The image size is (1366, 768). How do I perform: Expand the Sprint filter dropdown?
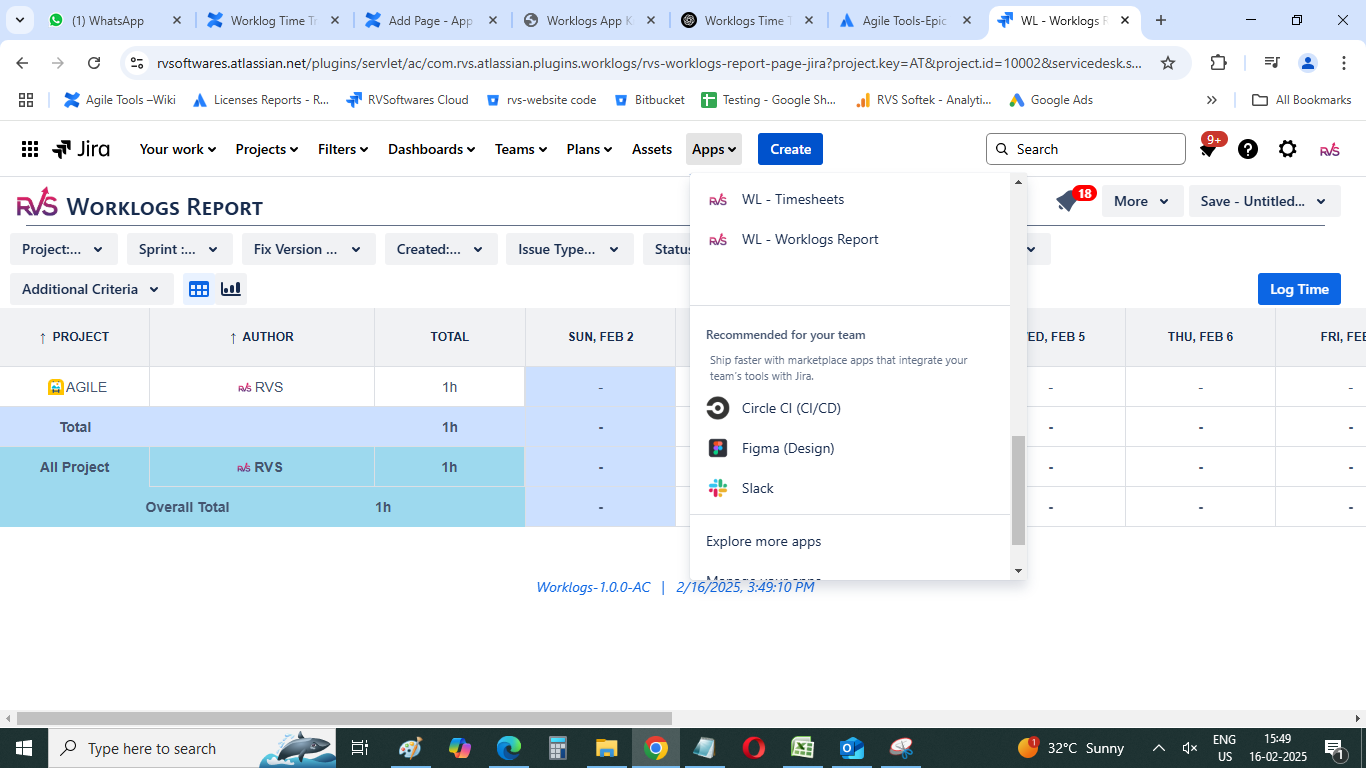click(x=180, y=249)
